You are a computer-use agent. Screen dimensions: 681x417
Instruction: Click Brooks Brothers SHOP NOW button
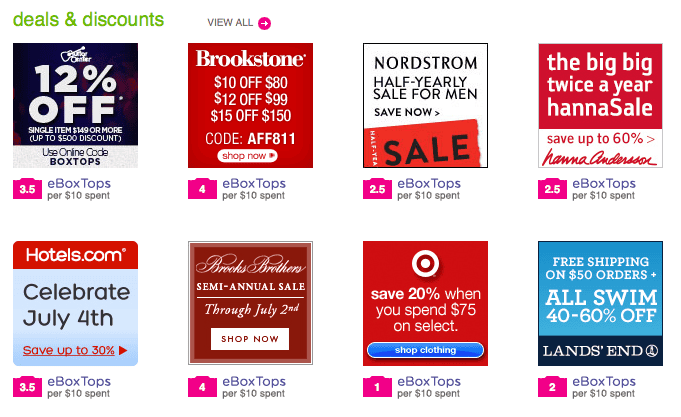pos(250,339)
